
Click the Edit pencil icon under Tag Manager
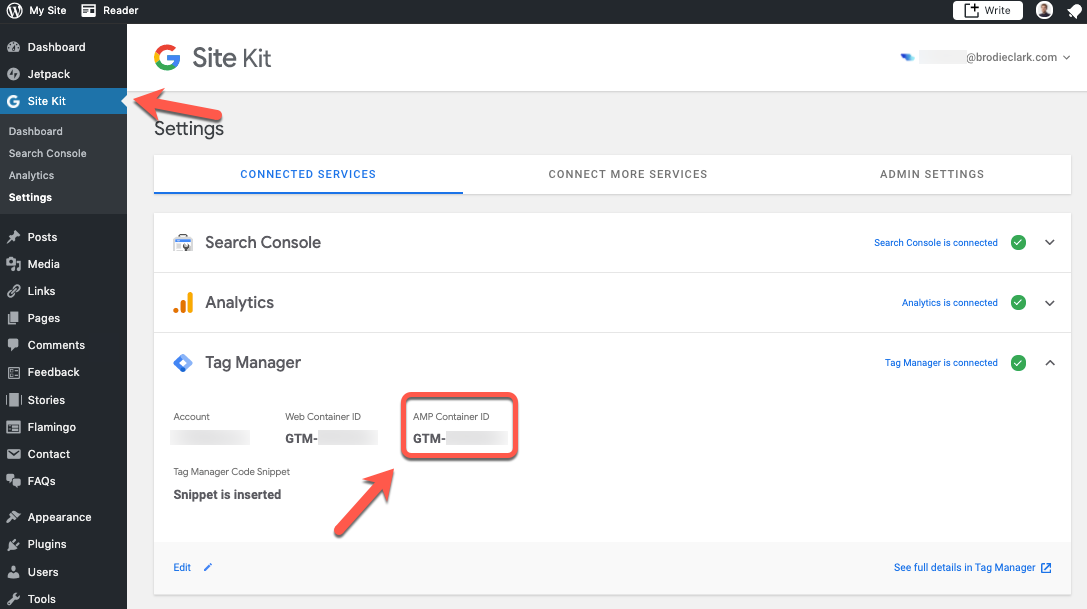click(207, 567)
